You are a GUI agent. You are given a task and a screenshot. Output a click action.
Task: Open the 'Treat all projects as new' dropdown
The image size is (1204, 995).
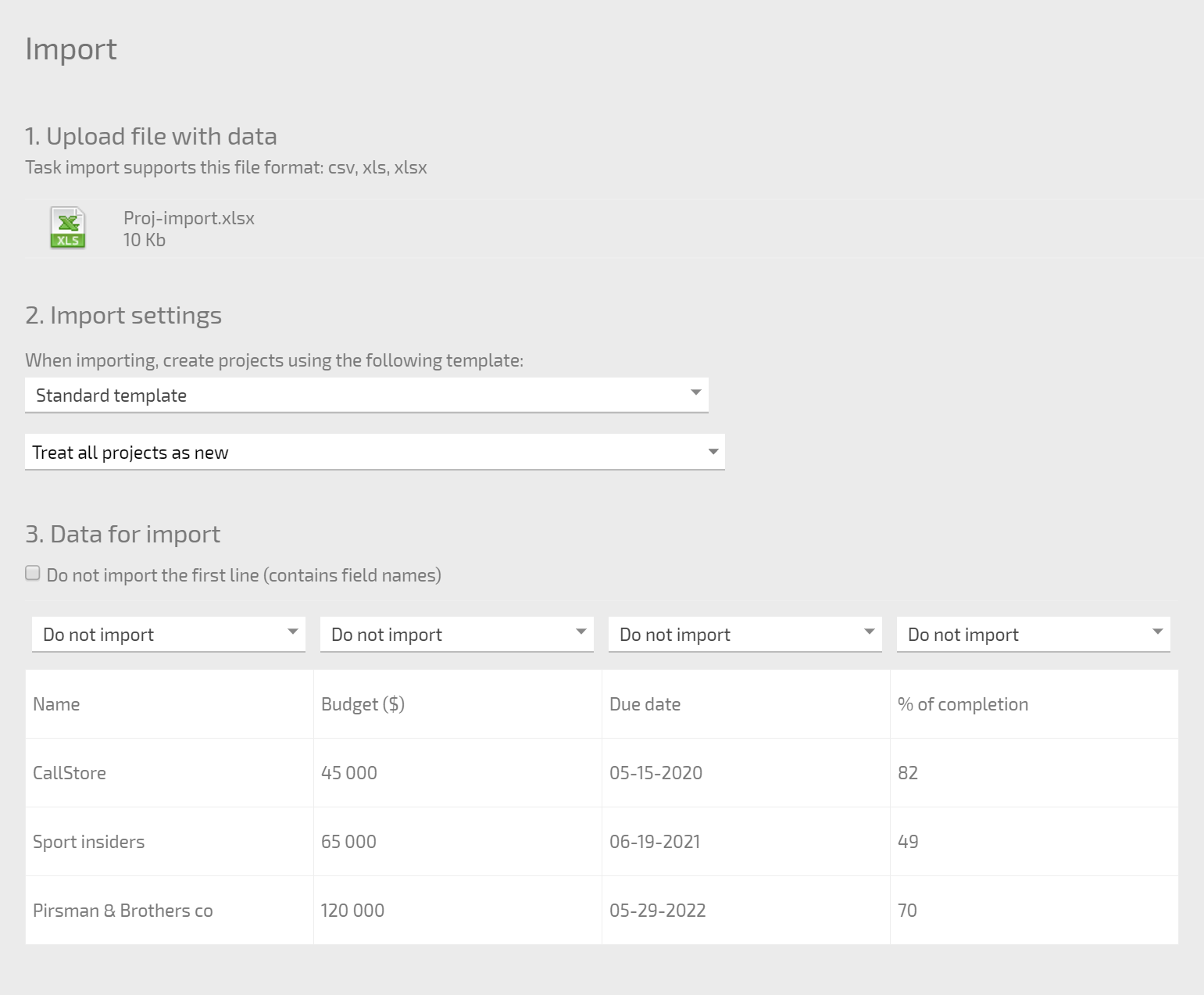coord(375,452)
